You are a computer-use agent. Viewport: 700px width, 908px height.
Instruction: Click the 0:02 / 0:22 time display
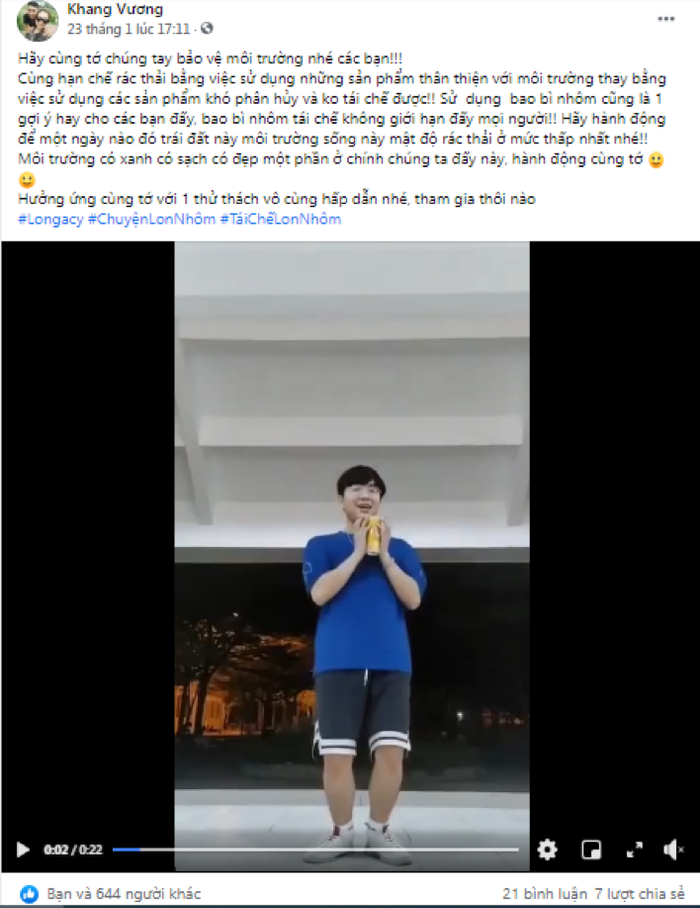(x=73, y=850)
